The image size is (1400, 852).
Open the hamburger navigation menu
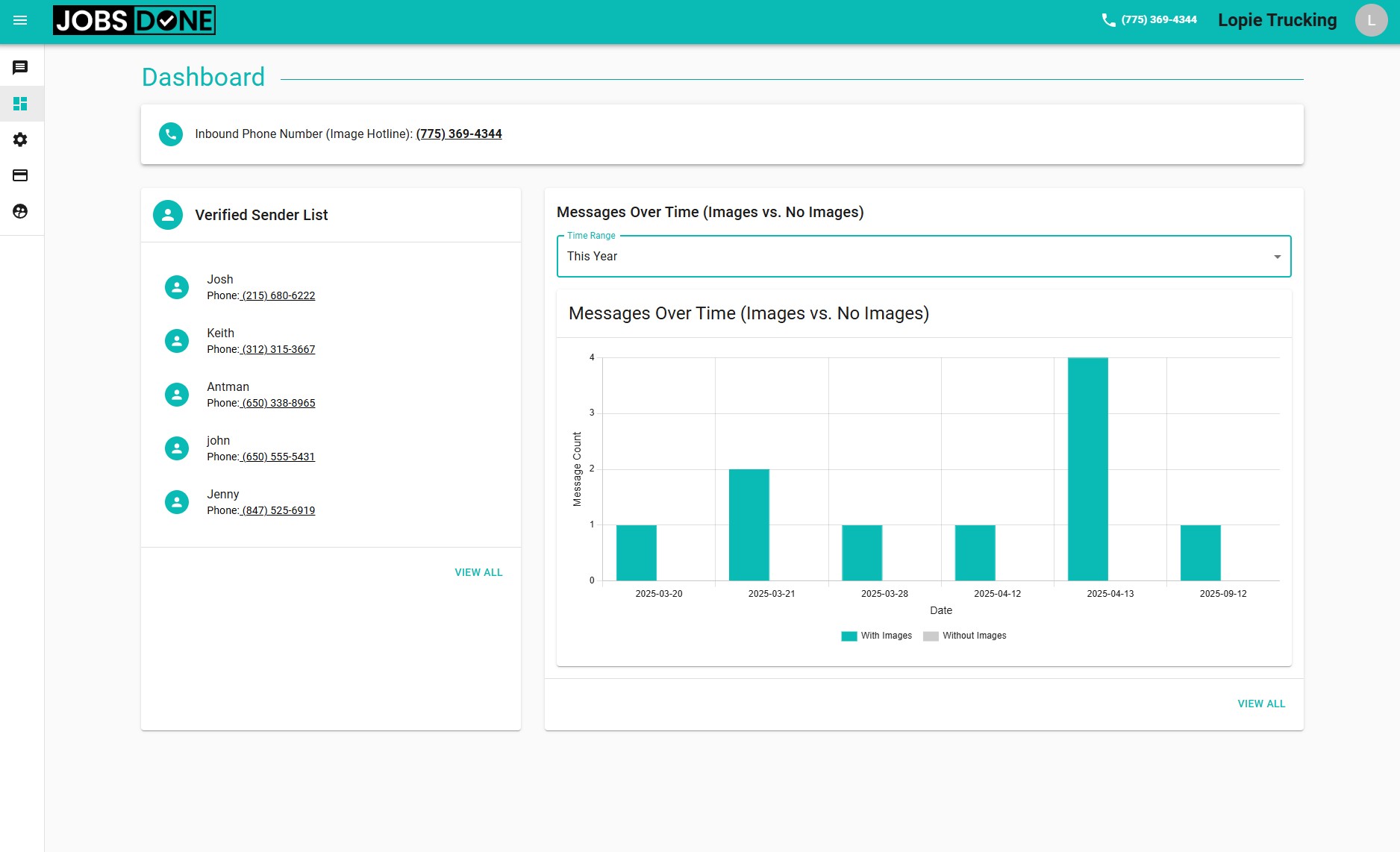pyautogui.click(x=20, y=20)
